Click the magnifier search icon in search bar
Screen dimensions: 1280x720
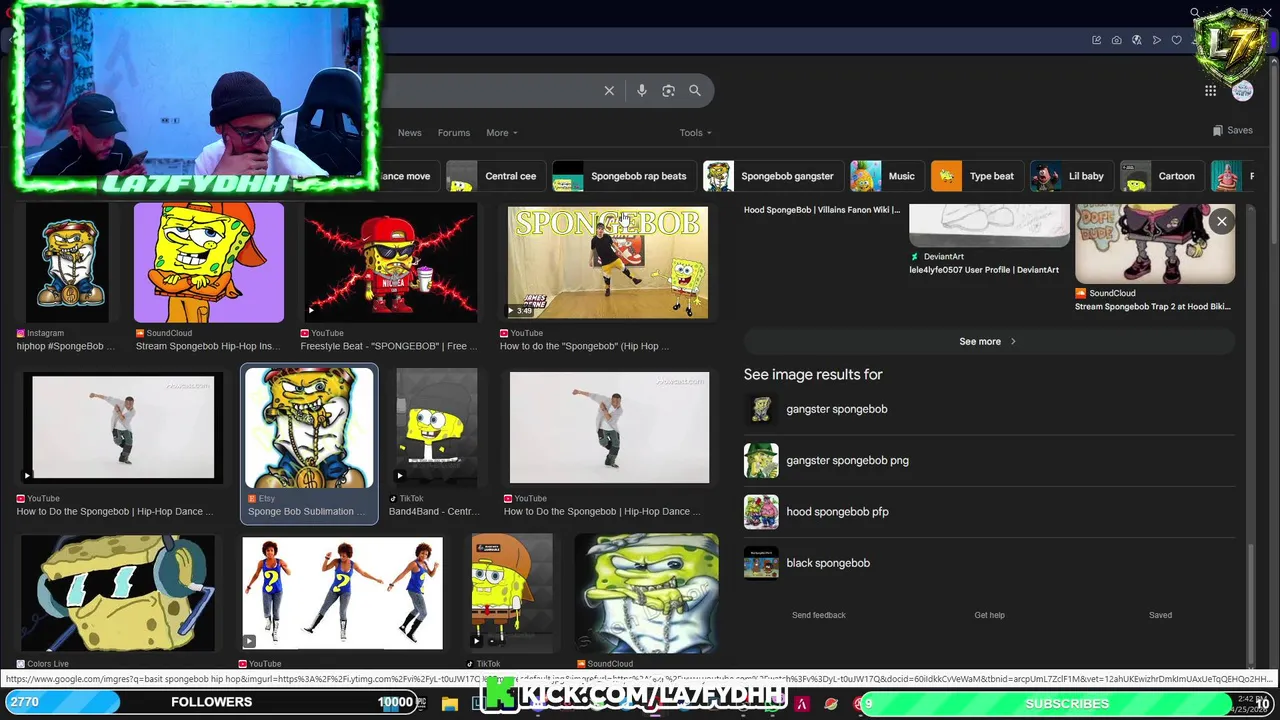pos(695,91)
